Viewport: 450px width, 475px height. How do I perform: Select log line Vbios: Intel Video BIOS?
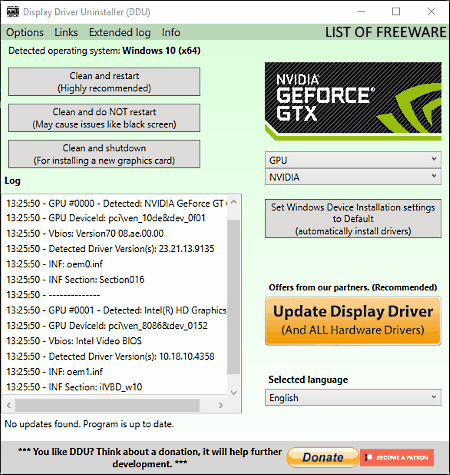74,341
